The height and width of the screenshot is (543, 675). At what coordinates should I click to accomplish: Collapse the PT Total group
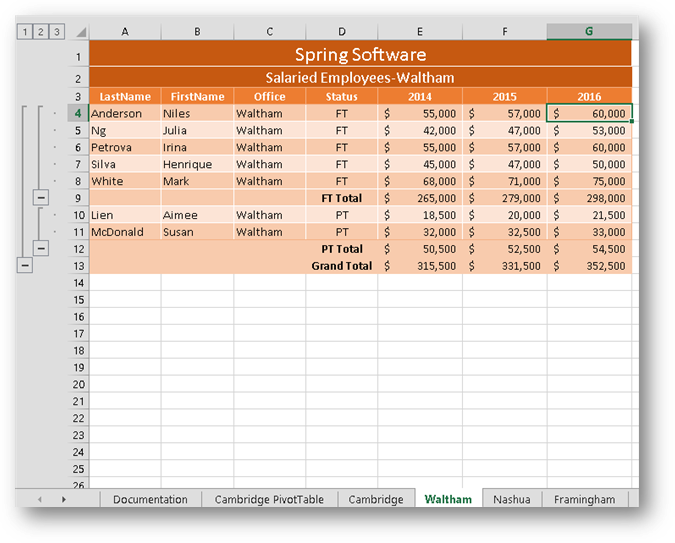41,248
